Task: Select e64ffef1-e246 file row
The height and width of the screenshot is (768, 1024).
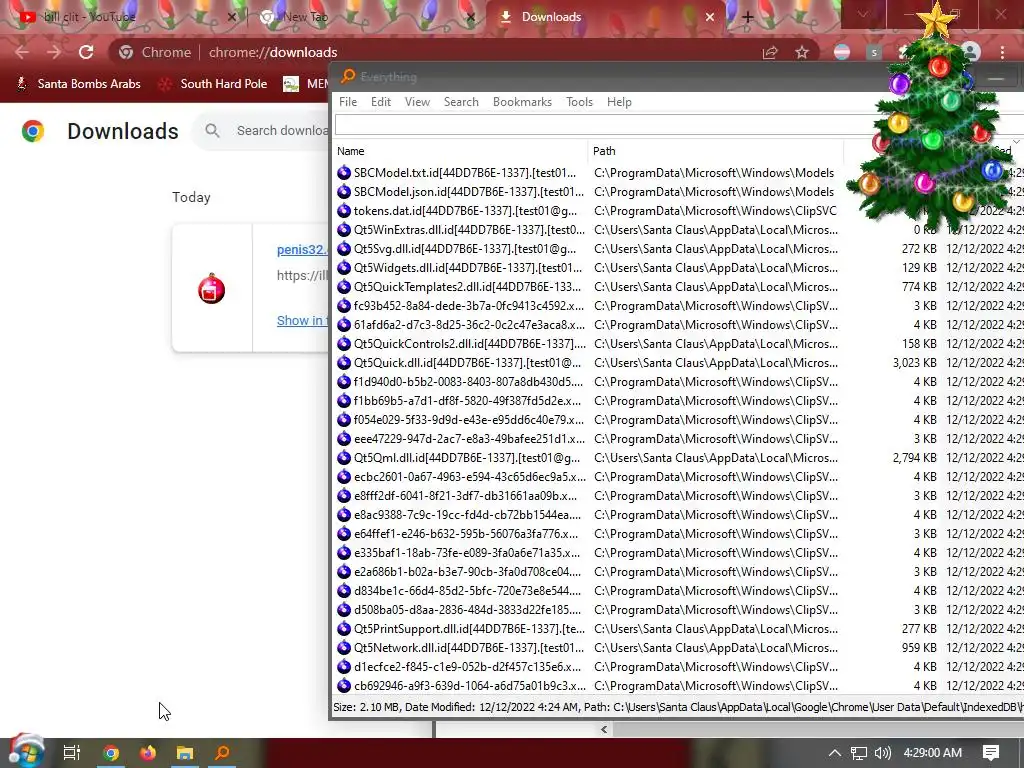Action: [x=678, y=534]
